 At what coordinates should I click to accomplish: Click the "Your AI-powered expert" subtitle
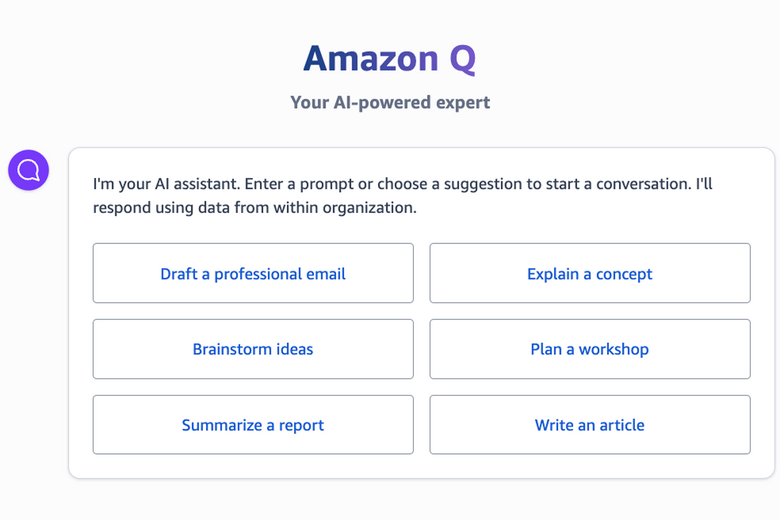[390, 102]
